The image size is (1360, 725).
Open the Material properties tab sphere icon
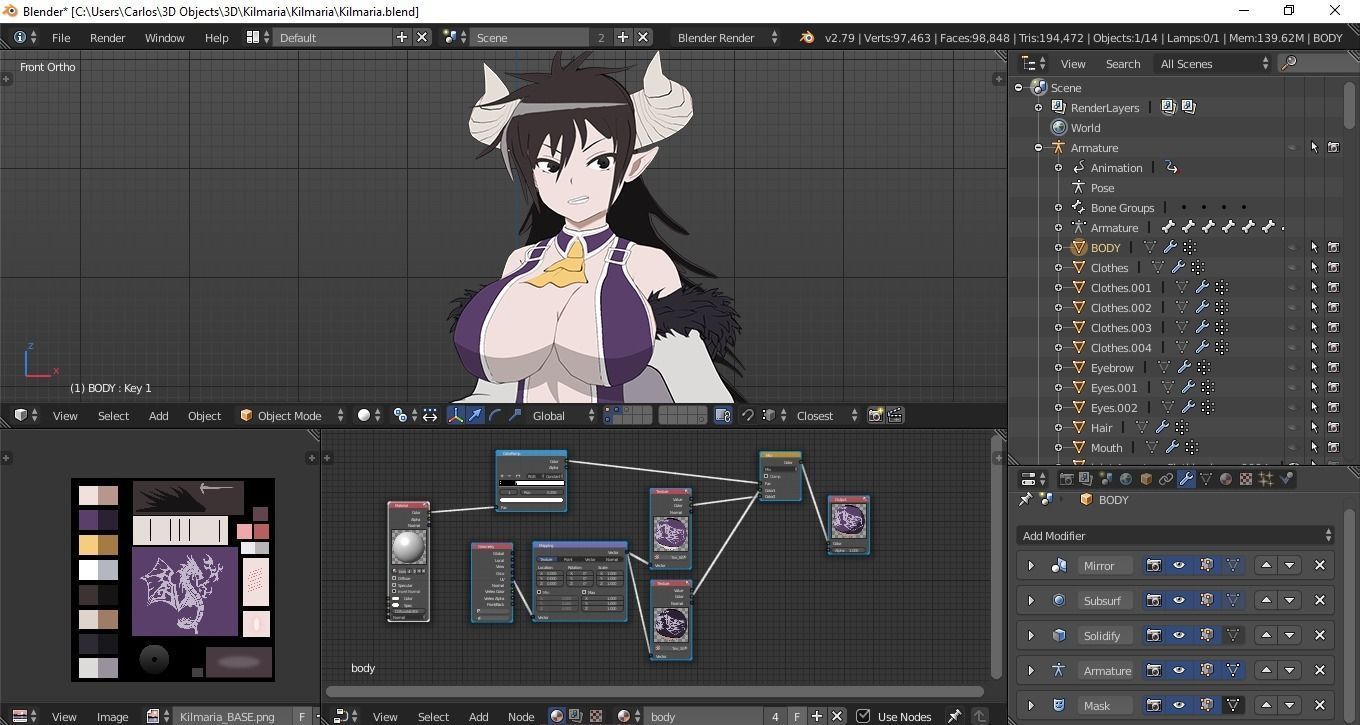coord(1226,479)
